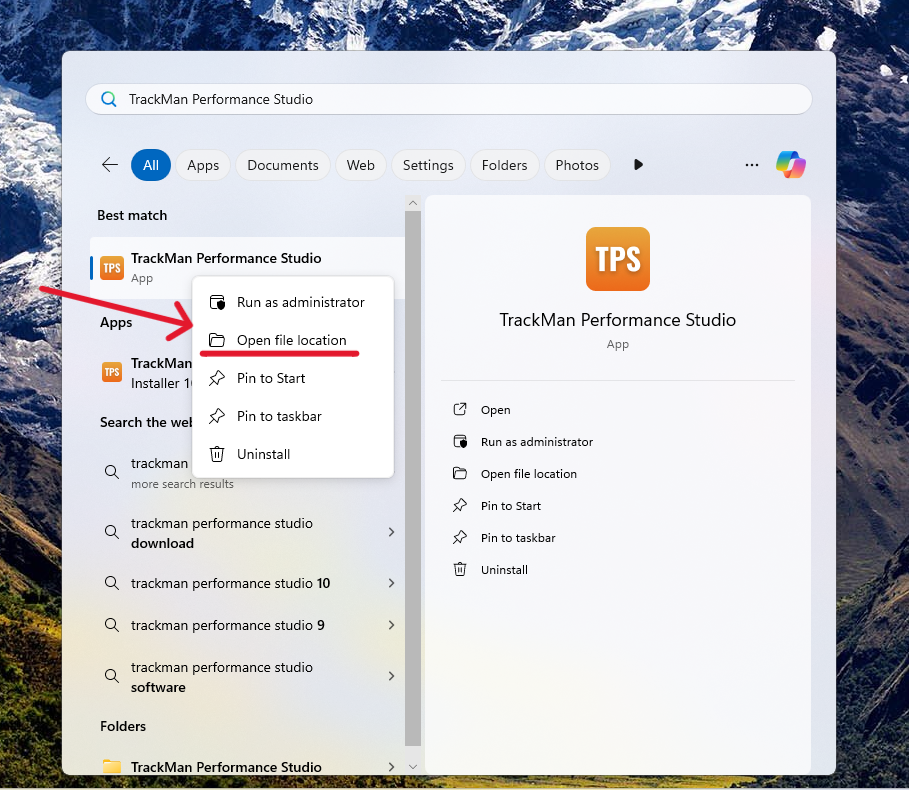This screenshot has height=790, width=909.
Task: Switch to the Photos filter tab
Action: 577,165
